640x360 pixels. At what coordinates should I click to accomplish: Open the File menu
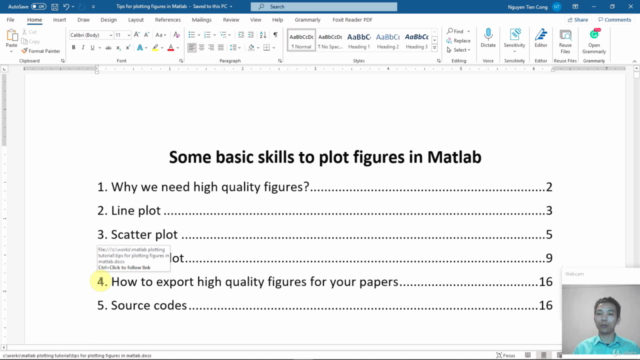pyautogui.click(x=10, y=20)
